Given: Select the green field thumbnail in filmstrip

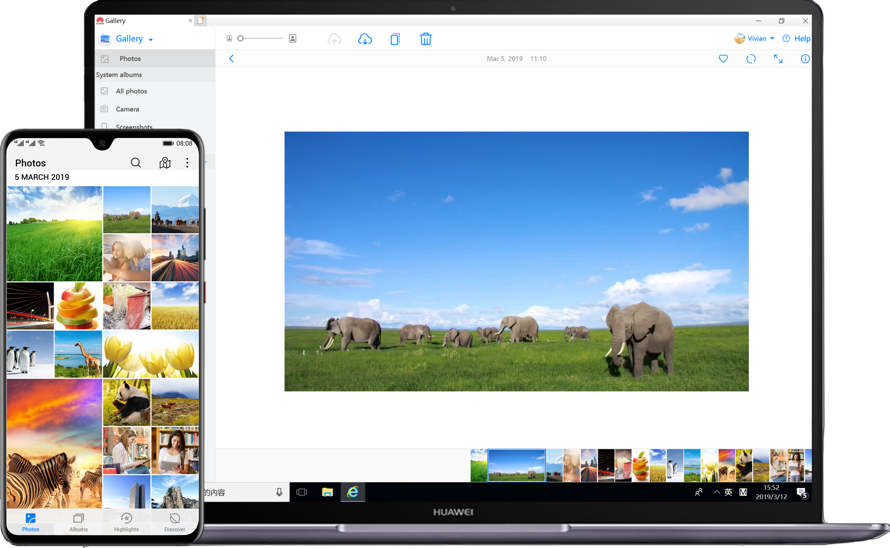Looking at the screenshot, I should (x=478, y=466).
